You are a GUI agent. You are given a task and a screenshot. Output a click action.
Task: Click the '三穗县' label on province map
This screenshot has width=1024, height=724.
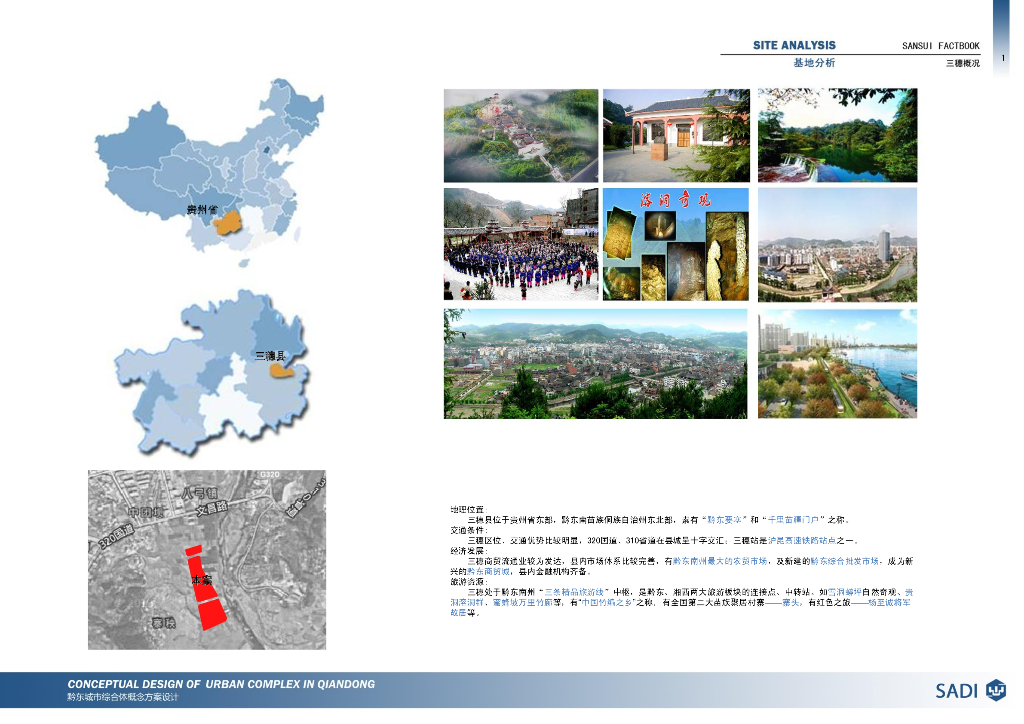tap(270, 356)
